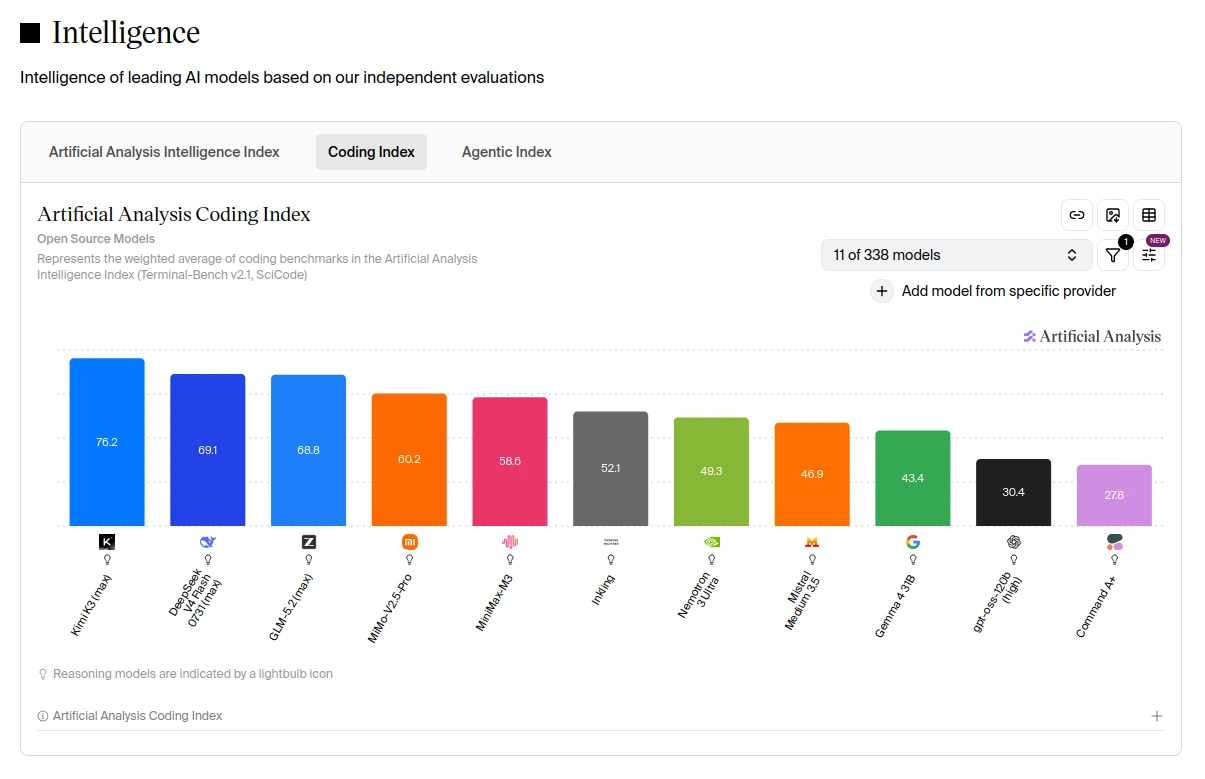Open the NEW chart settings sliders icon
The image size is (1205, 779).
pyautogui.click(x=1149, y=255)
